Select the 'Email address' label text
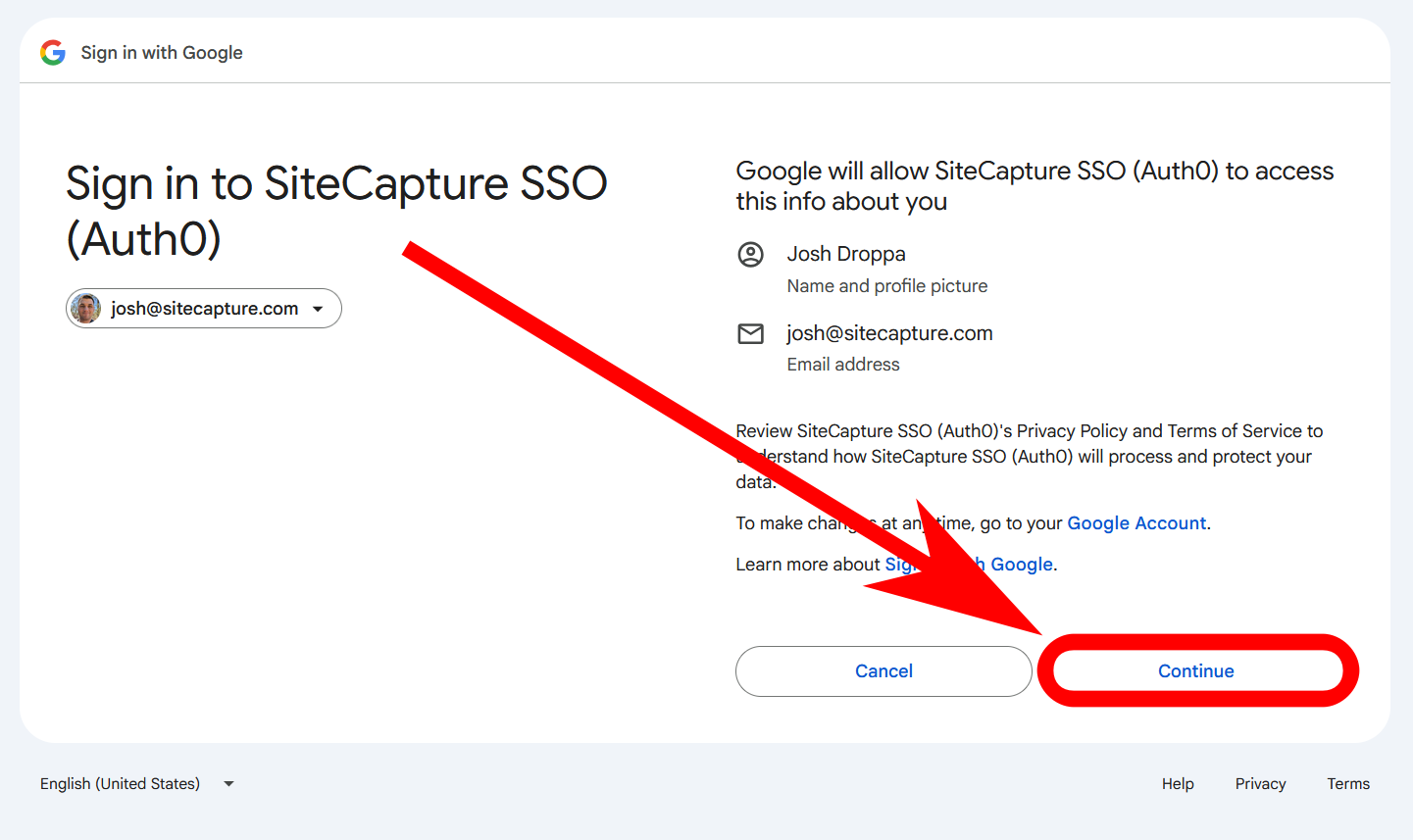1413x840 pixels. [x=843, y=365]
